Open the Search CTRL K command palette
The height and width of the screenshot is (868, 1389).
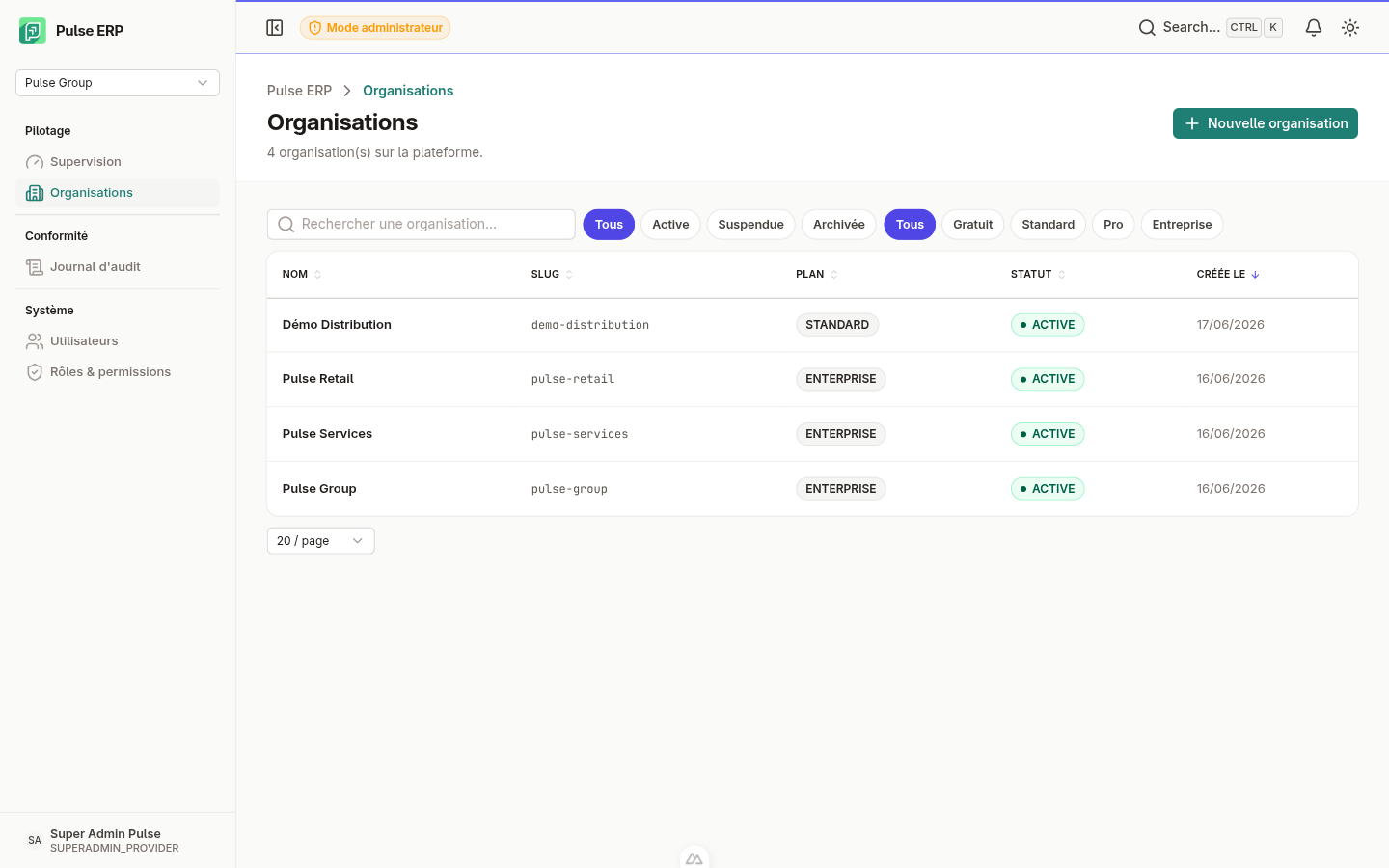[x=1211, y=28]
